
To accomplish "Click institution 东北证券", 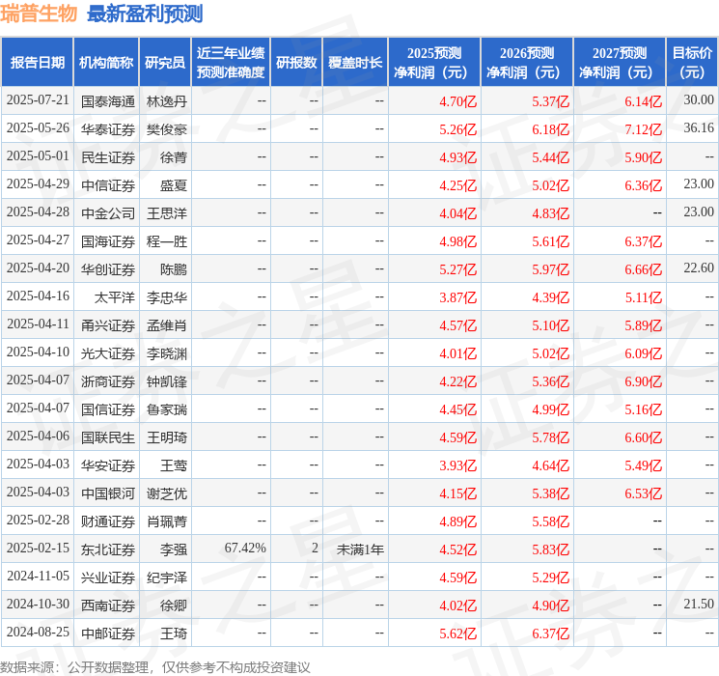I will [108, 549].
